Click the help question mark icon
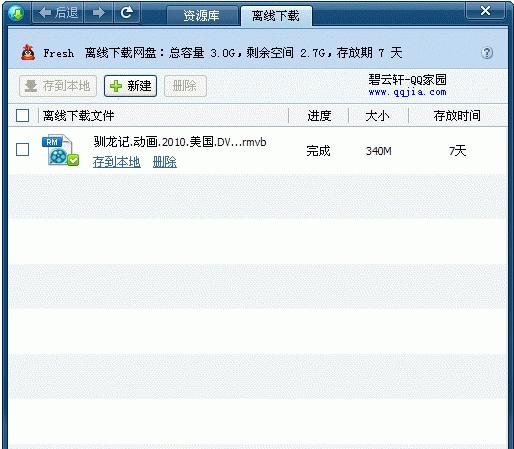Image resolution: width=514 pixels, height=449 pixels. 487,53
